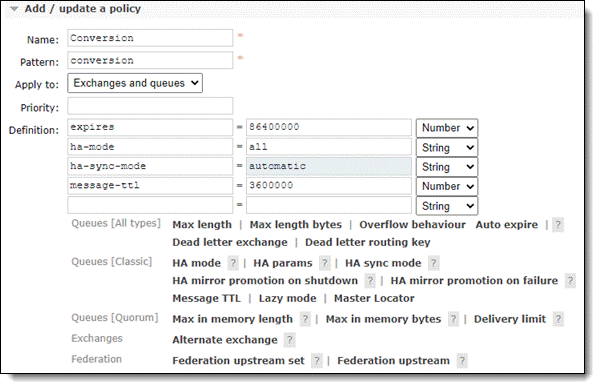Open help icon for Federation upstream set

click(x=316, y=361)
